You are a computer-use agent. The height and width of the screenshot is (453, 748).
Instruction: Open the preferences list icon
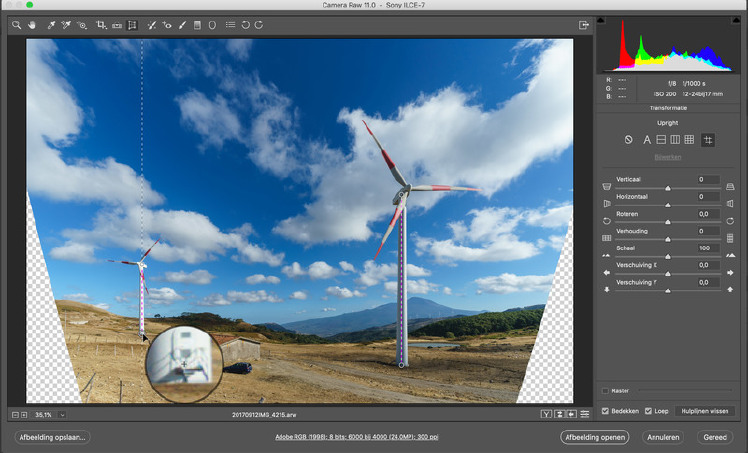click(230, 25)
